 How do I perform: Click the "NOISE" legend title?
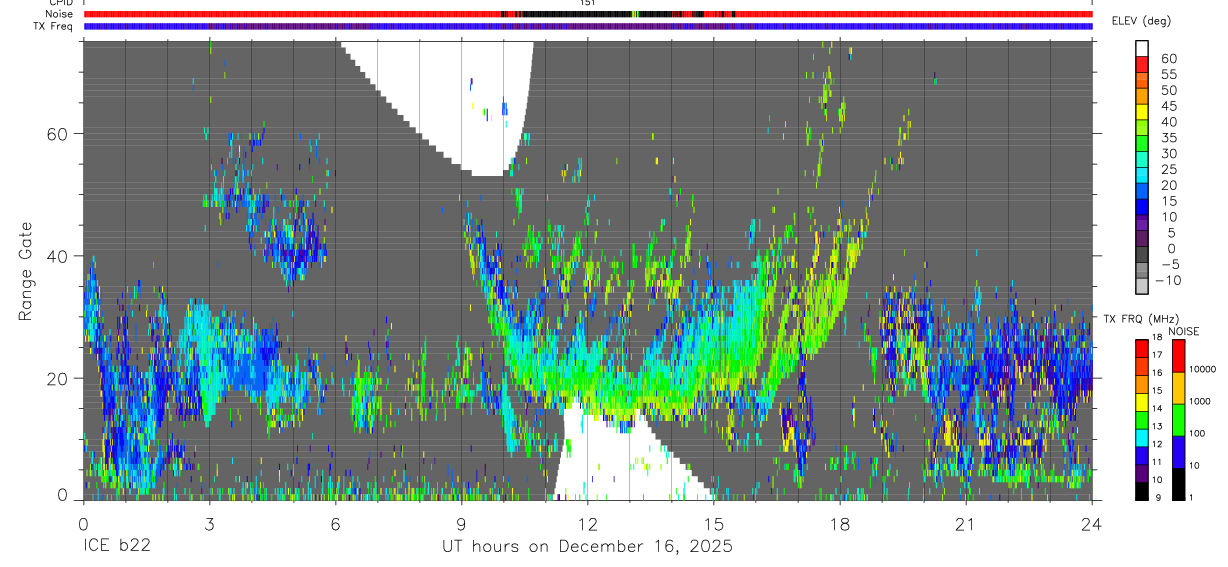click(1184, 331)
